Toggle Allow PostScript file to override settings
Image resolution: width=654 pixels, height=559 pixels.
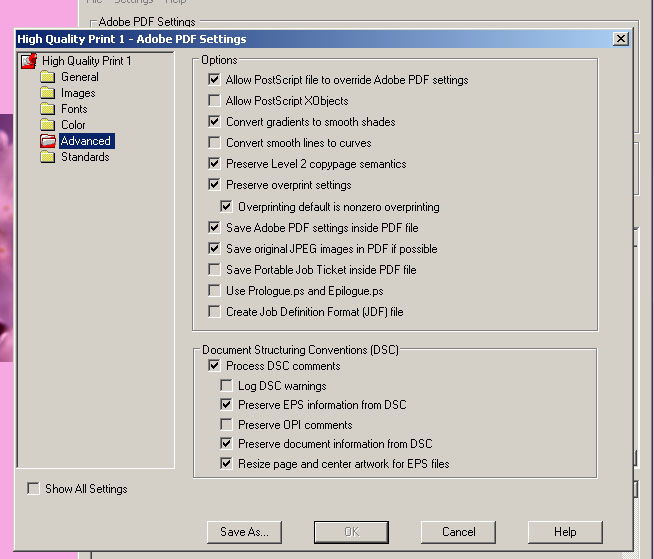pos(214,79)
